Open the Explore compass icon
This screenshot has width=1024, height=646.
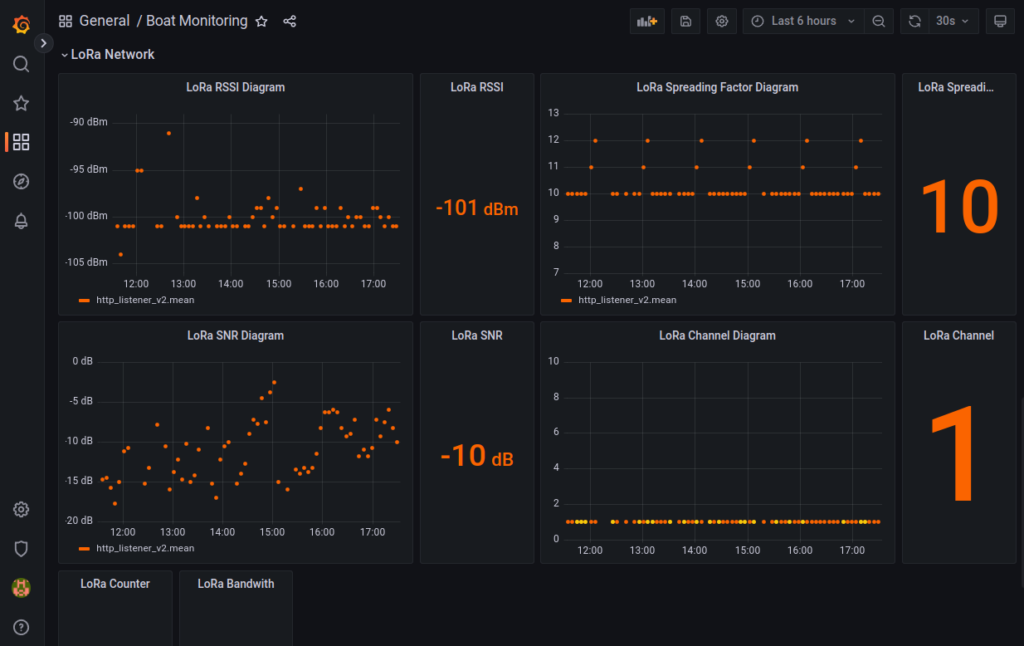(x=20, y=181)
